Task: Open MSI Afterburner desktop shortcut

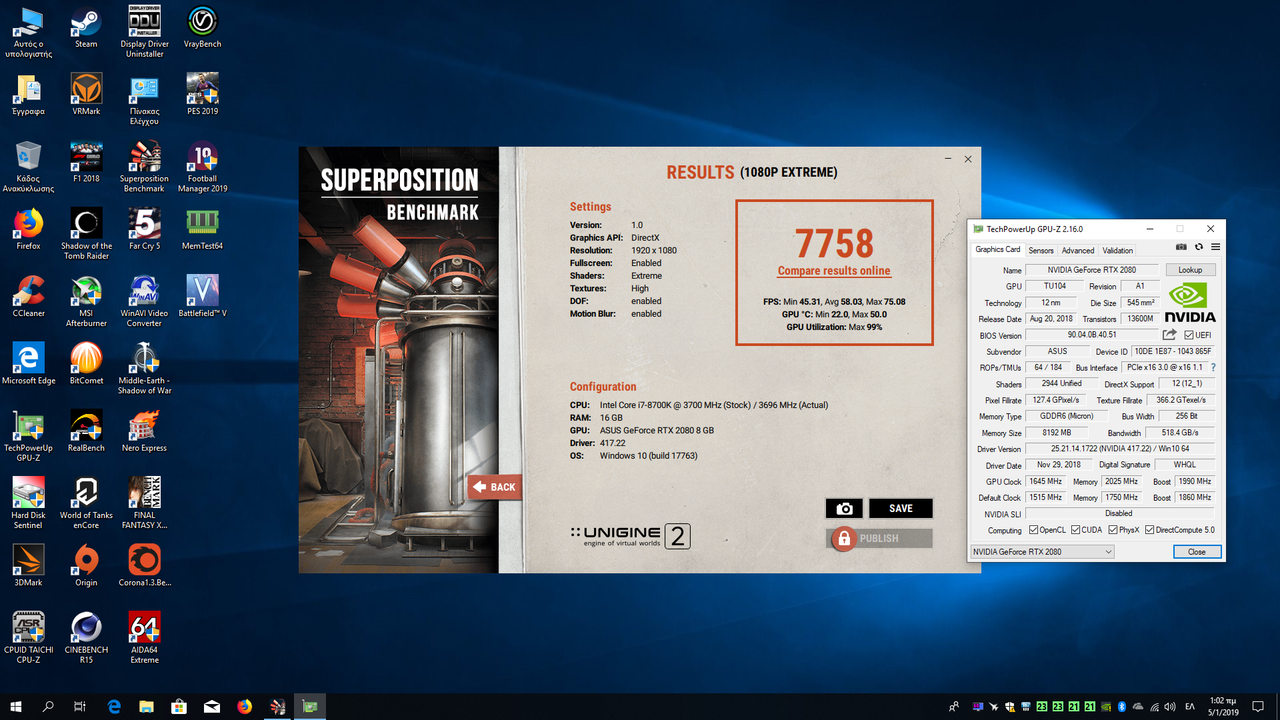Action: tap(86, 301)
